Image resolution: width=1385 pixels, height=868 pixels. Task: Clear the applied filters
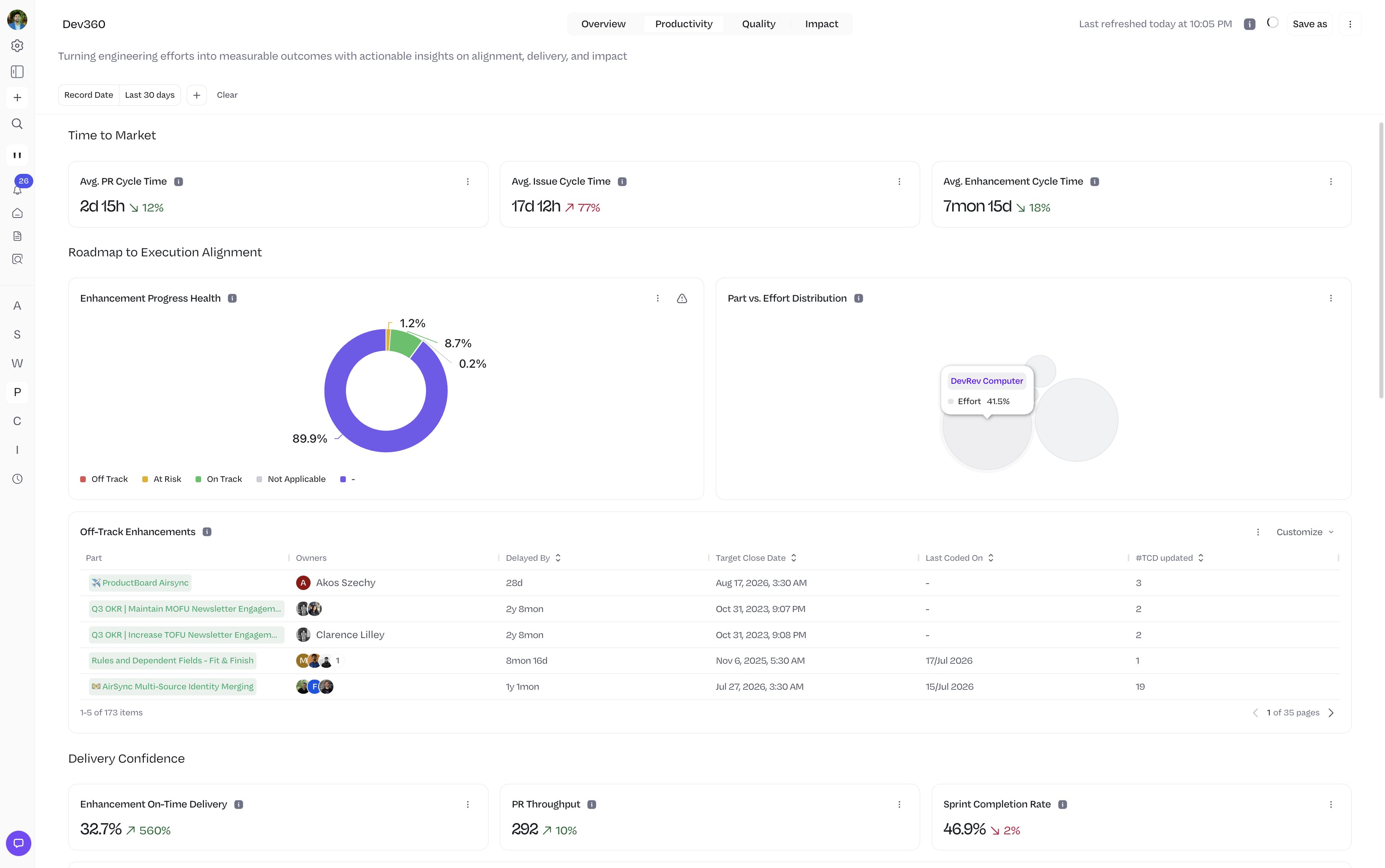click(x=227, y=95)
